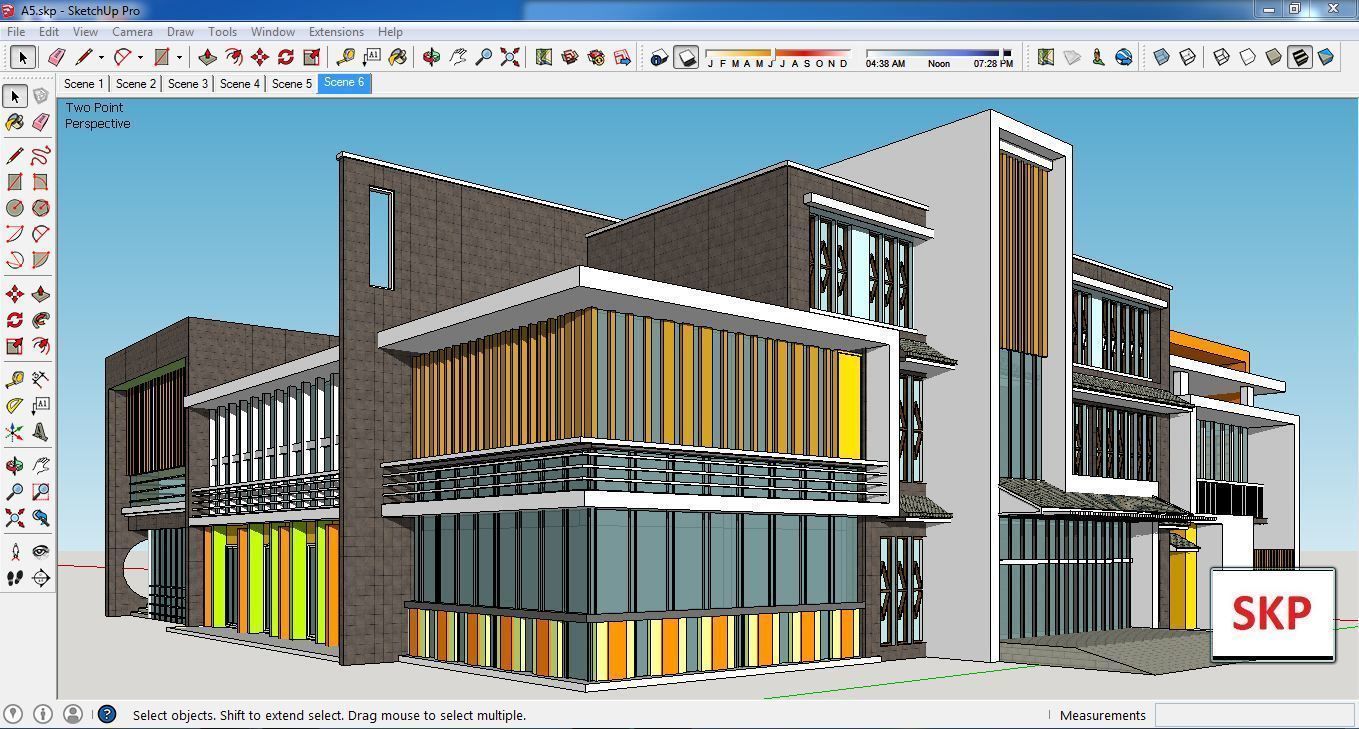Open the Help menu

click(x=390, y=32)
